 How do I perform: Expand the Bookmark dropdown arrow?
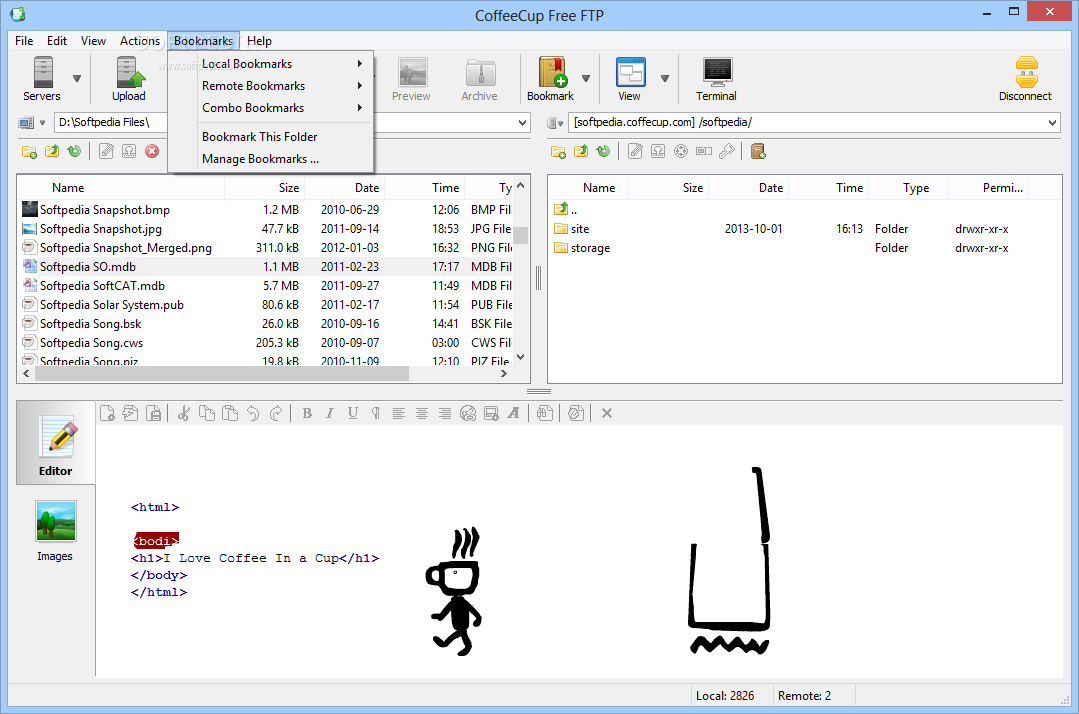(x=586, y=78)
